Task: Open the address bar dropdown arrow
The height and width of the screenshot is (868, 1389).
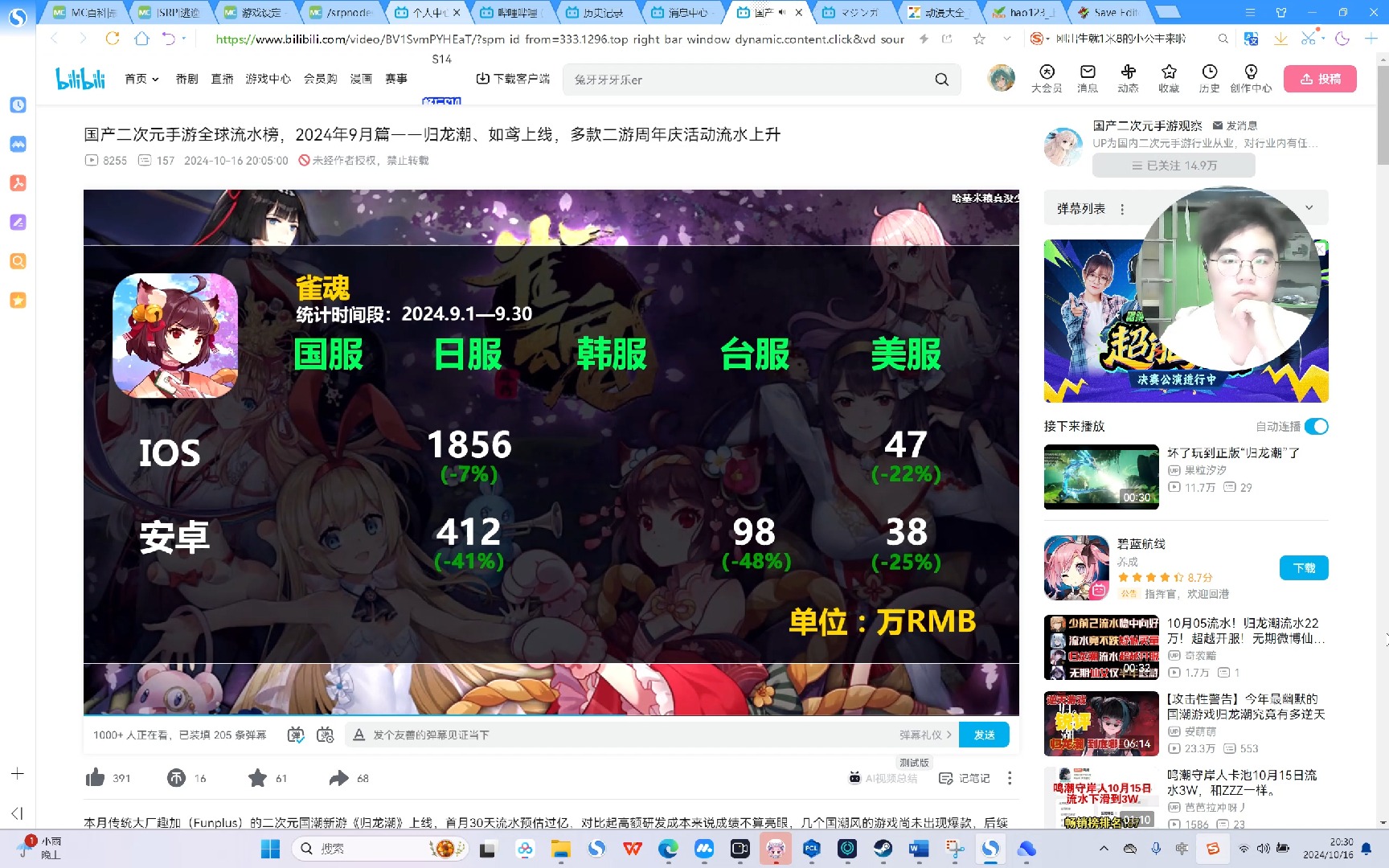Action: click(x=1006, y=39)
